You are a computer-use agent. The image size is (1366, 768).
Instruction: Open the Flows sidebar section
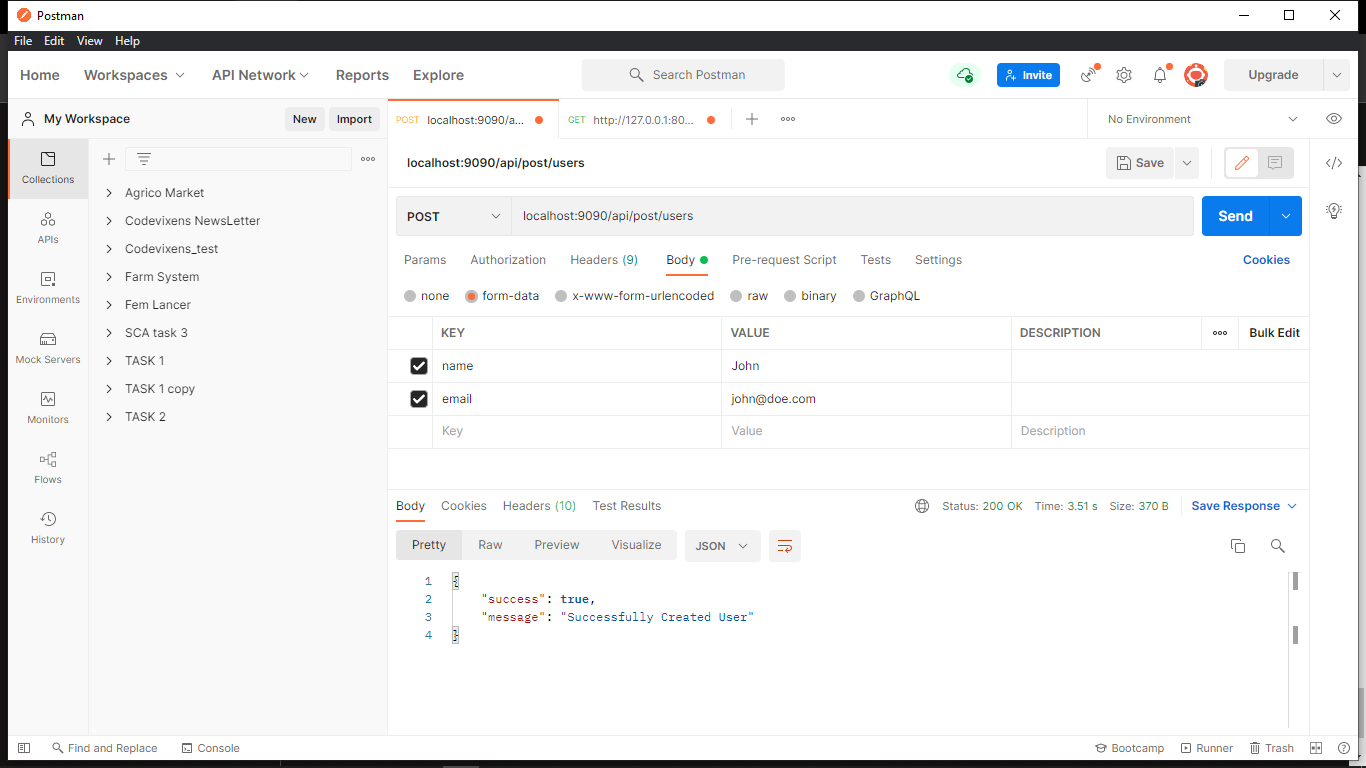[48, 468]
